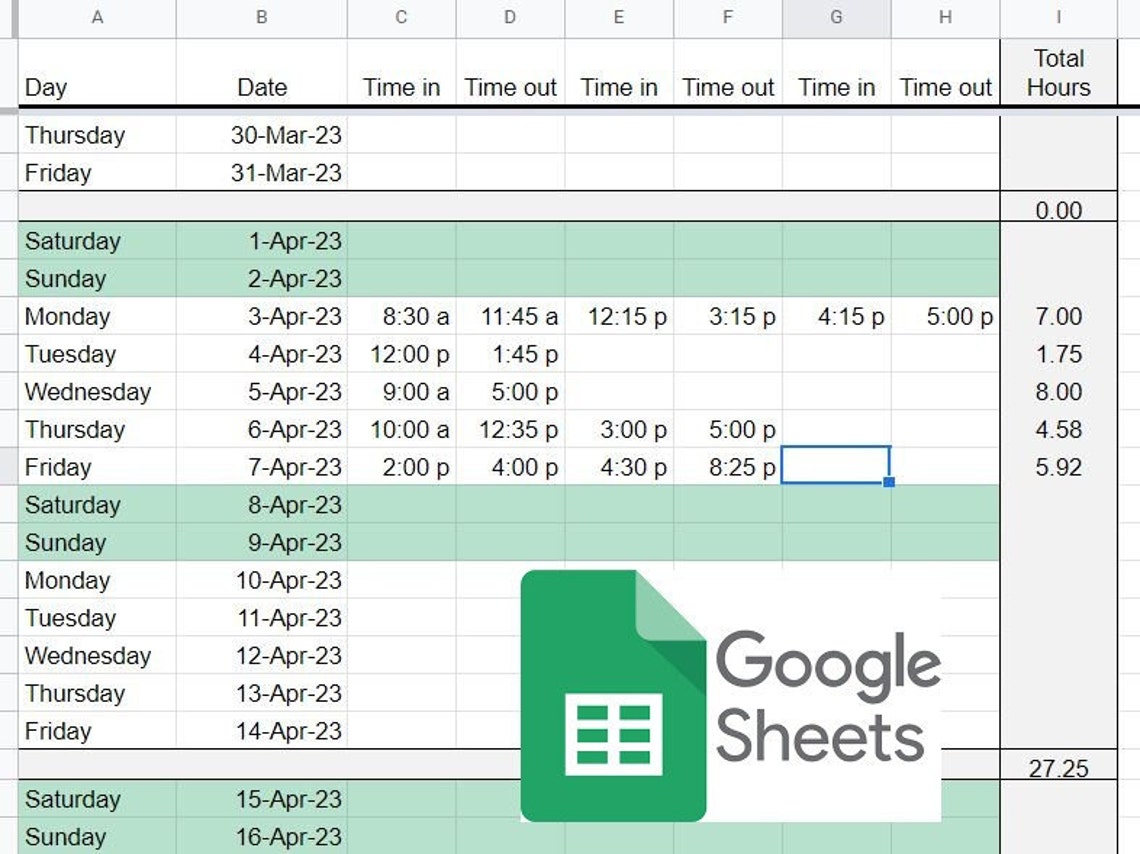Screen dimensions: 1140x854
Task: Click the Sunday 16-Apr-23 day cell
Action: coord(97,836)
